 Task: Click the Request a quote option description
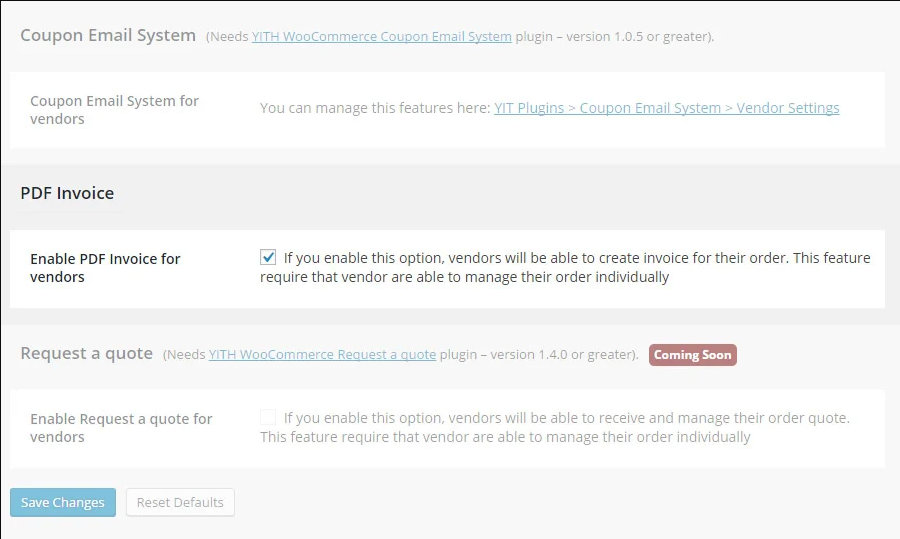[x=555, y=428]
